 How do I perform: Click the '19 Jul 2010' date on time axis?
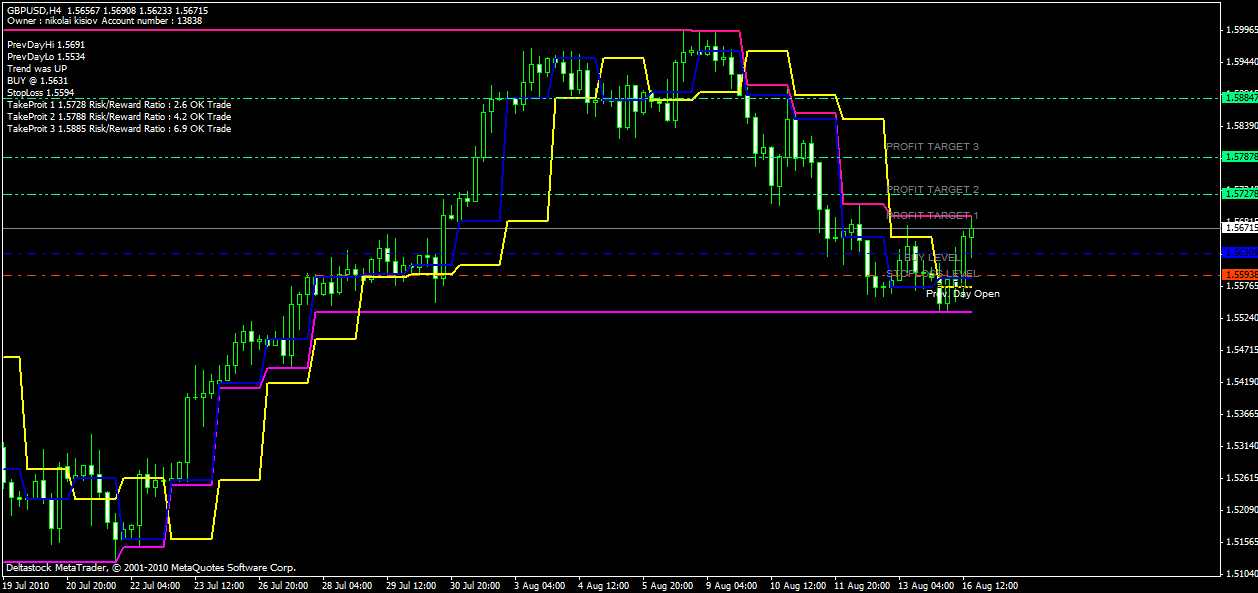click(x=27, y=585)
